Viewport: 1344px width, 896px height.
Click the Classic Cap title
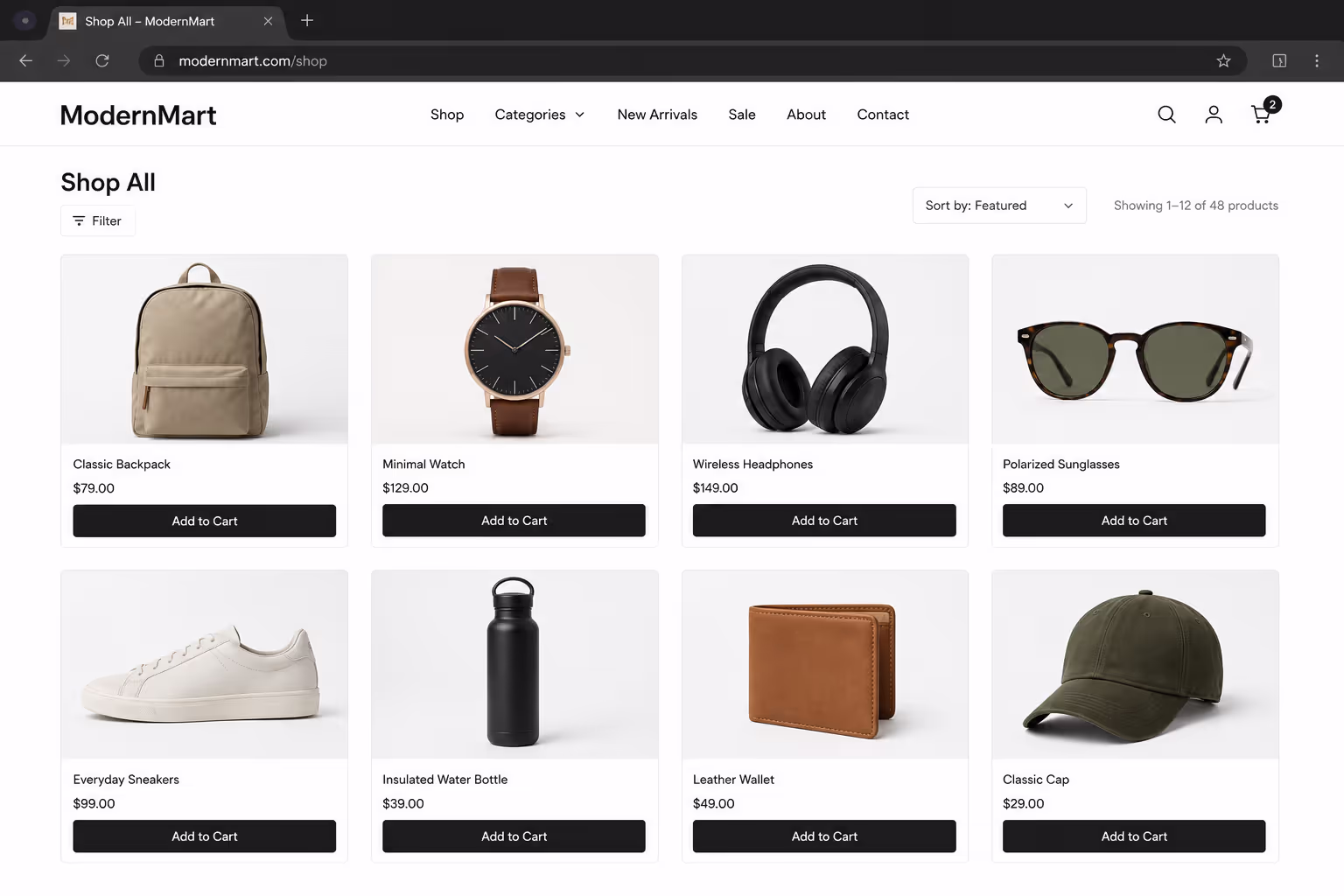pos(1035,780)
